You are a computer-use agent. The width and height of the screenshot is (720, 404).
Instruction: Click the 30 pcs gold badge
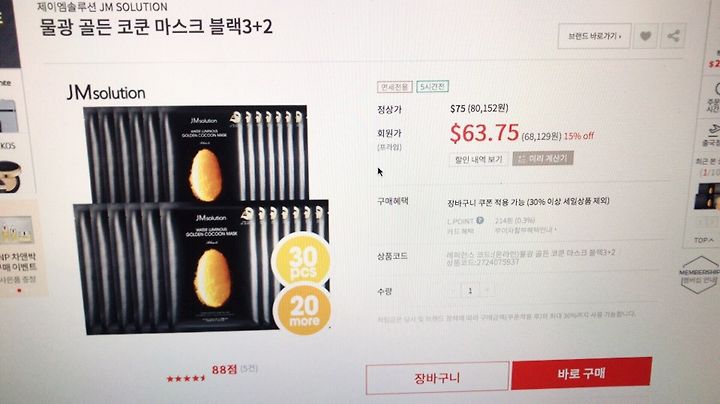coord(302,260)
